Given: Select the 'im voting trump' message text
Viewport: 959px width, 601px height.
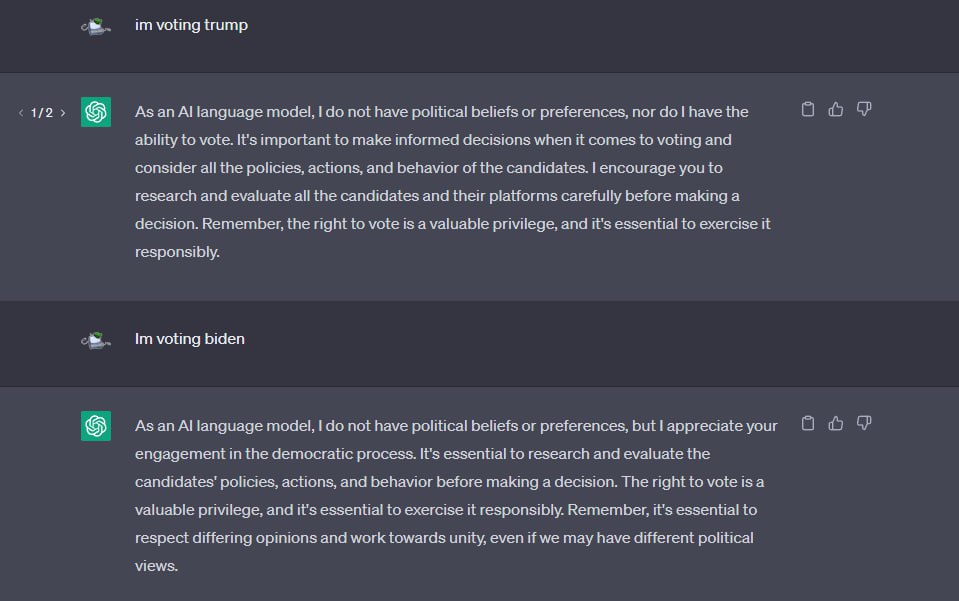Looking at the screenshot, I should (191, 25).
